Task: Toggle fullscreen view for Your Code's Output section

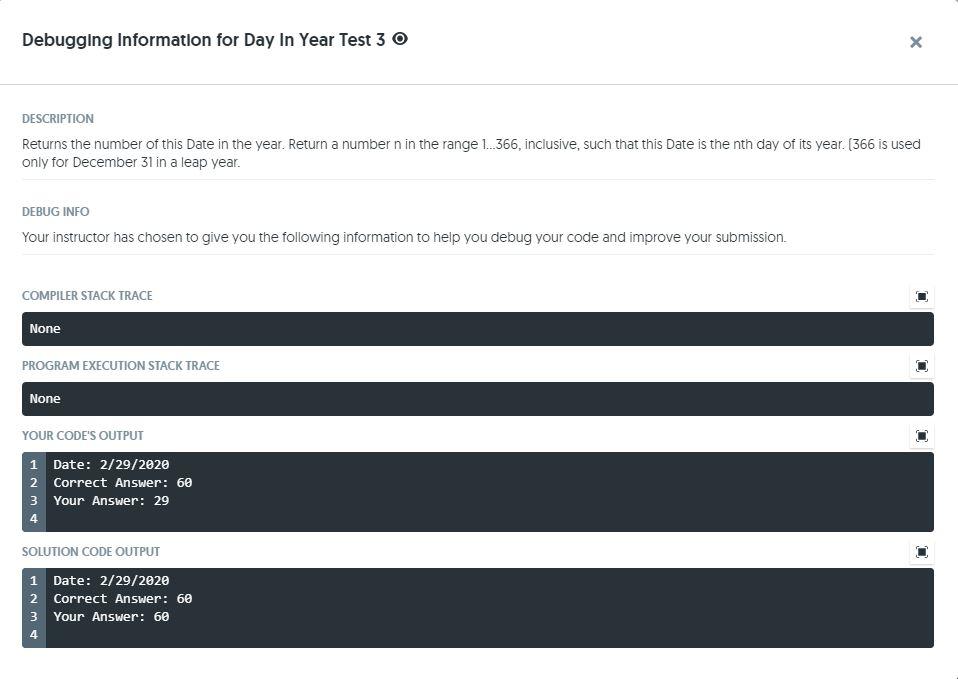Action: tap(921, 436)
